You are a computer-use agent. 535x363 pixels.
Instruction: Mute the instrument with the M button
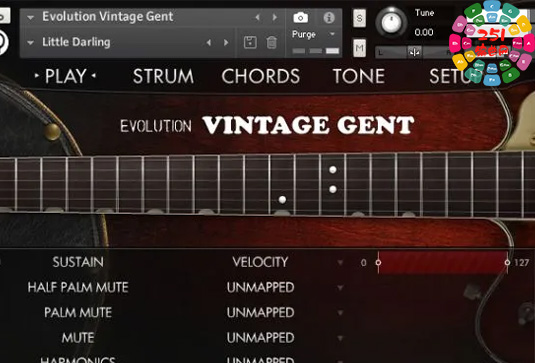[359, 48]
